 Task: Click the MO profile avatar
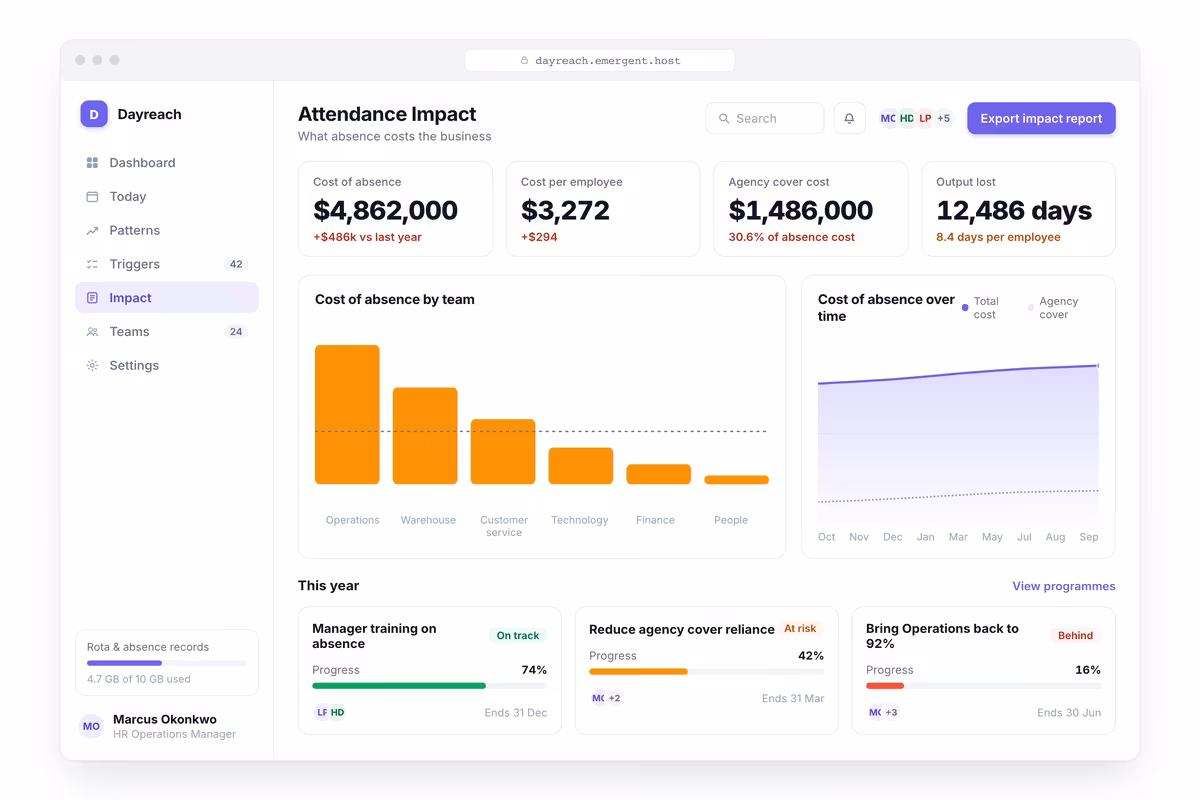click(91, 727)
